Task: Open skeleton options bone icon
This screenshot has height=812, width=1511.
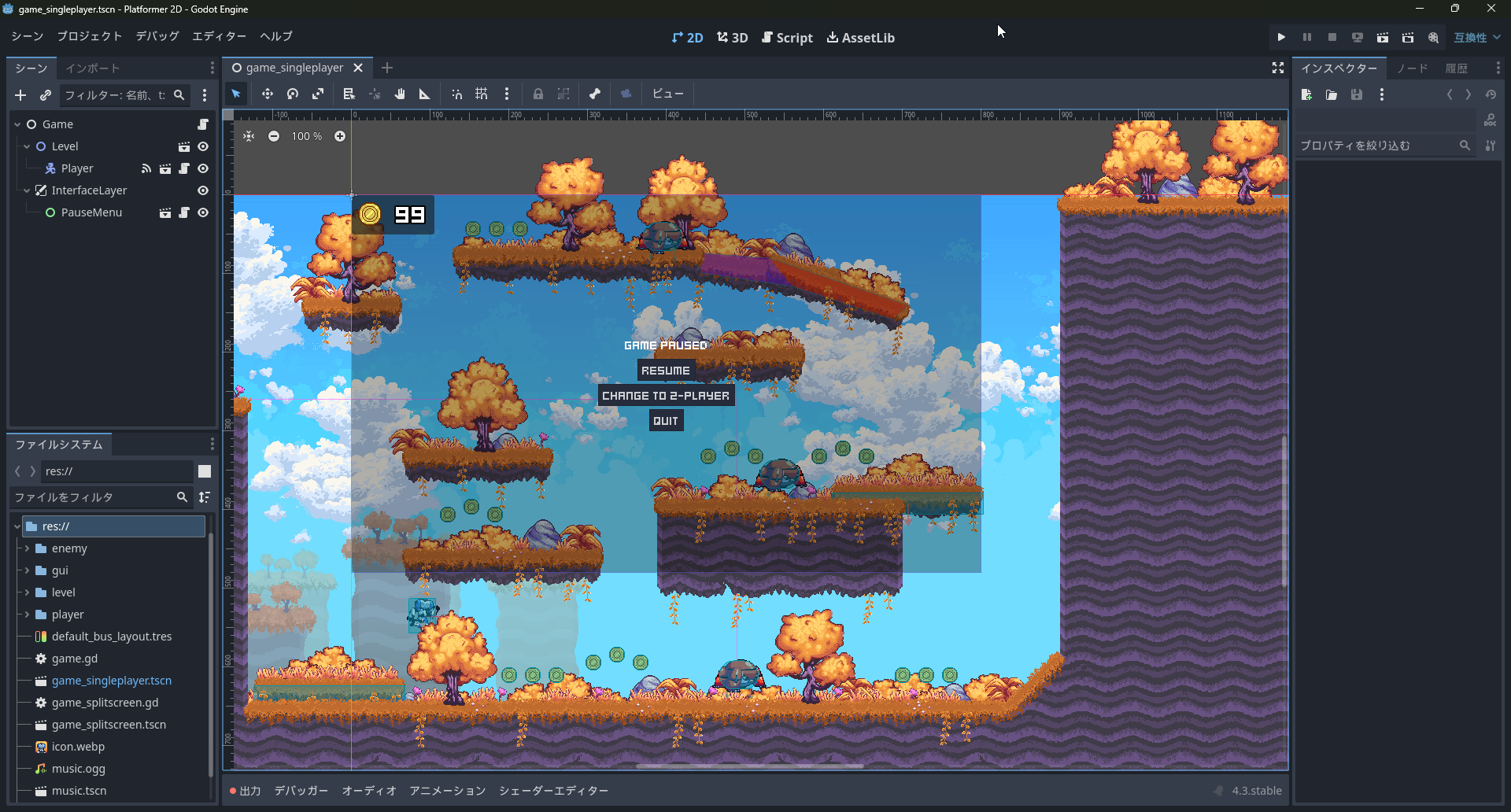Action: [x=595, y=94]
